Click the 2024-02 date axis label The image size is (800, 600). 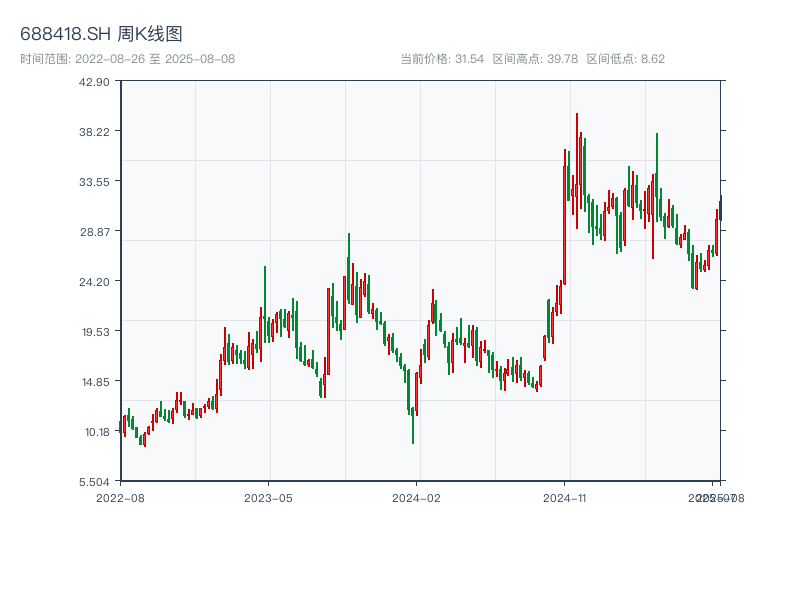[x=416, y=497]
